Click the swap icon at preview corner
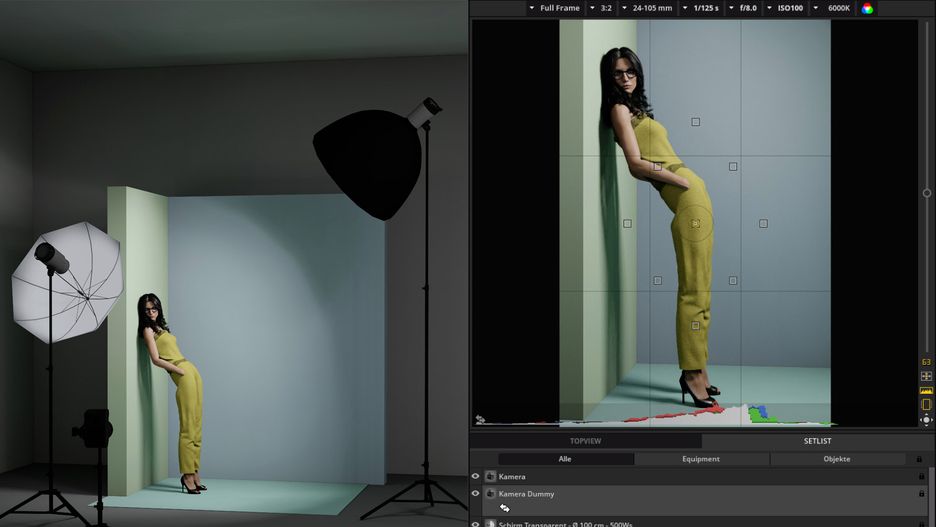Screen dimensions: 936x527 (x=480, y=420)
